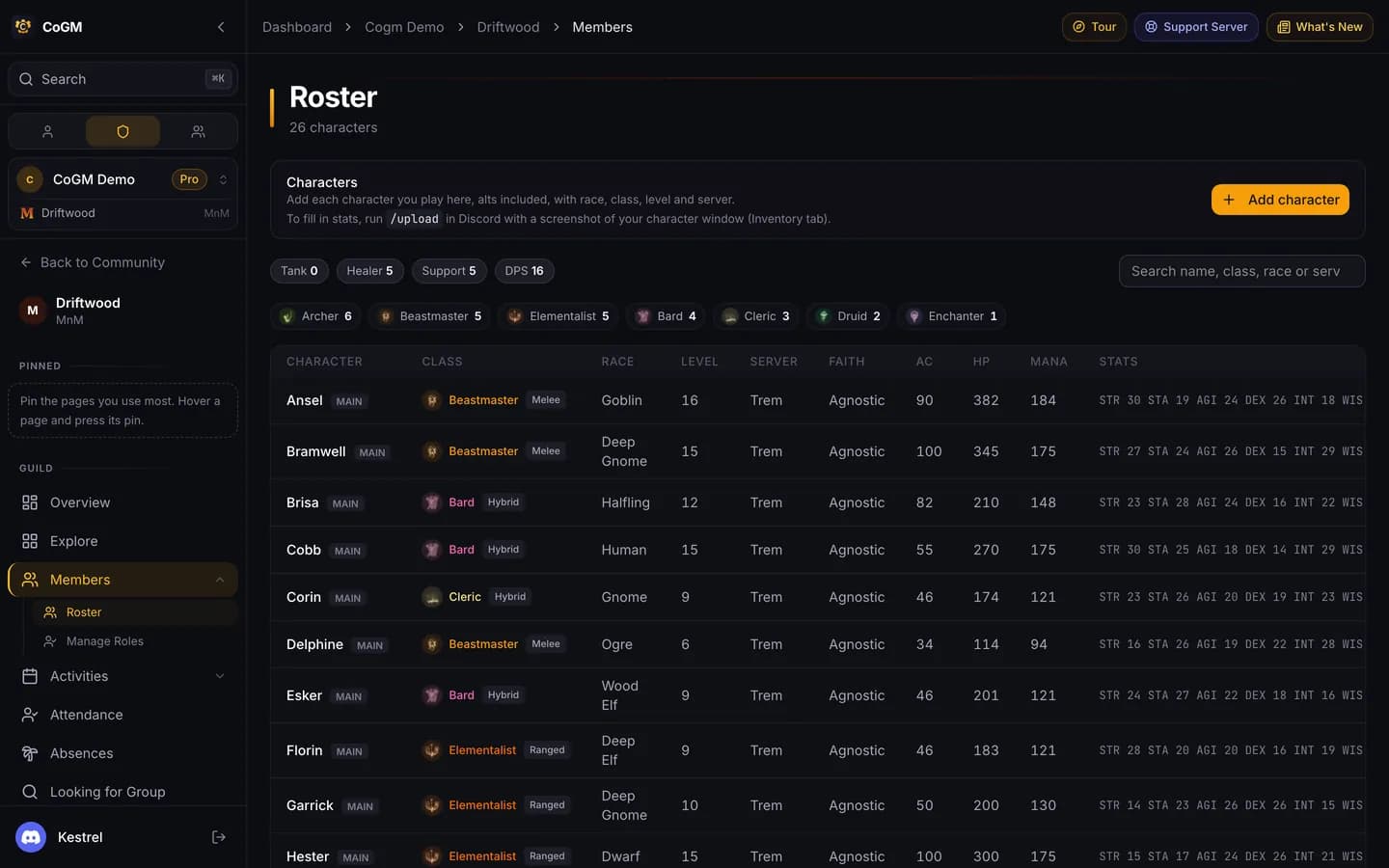1389x868 pixels.
Task: Click the Discord avatar icon beside Kestrel
Action: tap(31, 837)
